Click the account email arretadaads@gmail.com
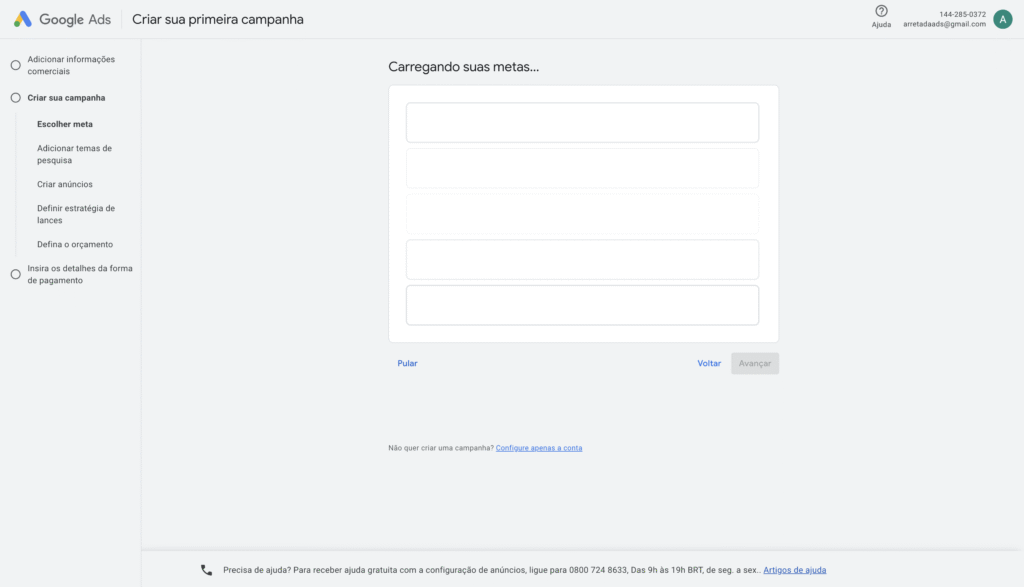The image size is (1024, 587). click(944, 24)
